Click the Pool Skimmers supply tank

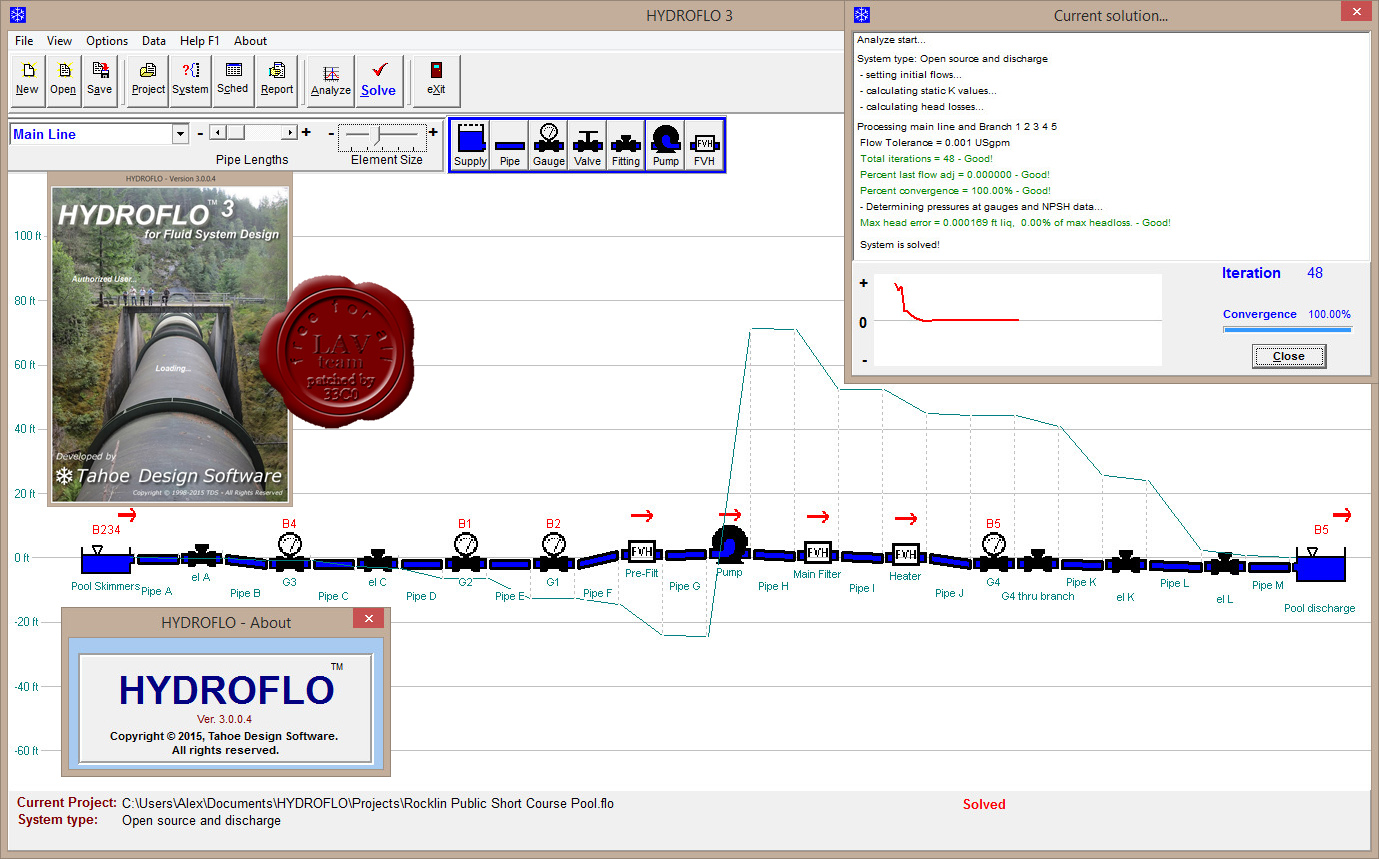pos(107,560)
